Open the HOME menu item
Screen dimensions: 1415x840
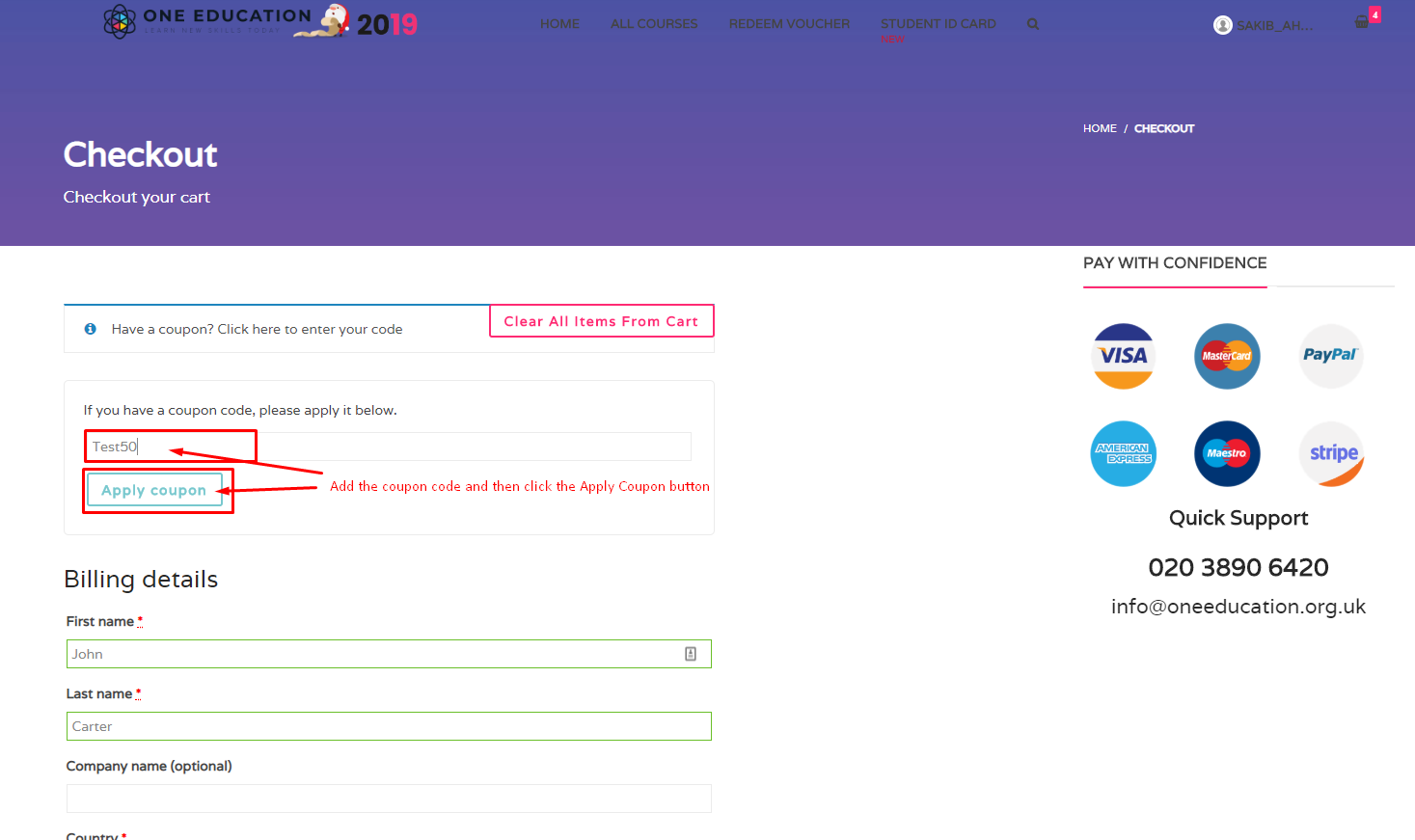pos(559,23)
